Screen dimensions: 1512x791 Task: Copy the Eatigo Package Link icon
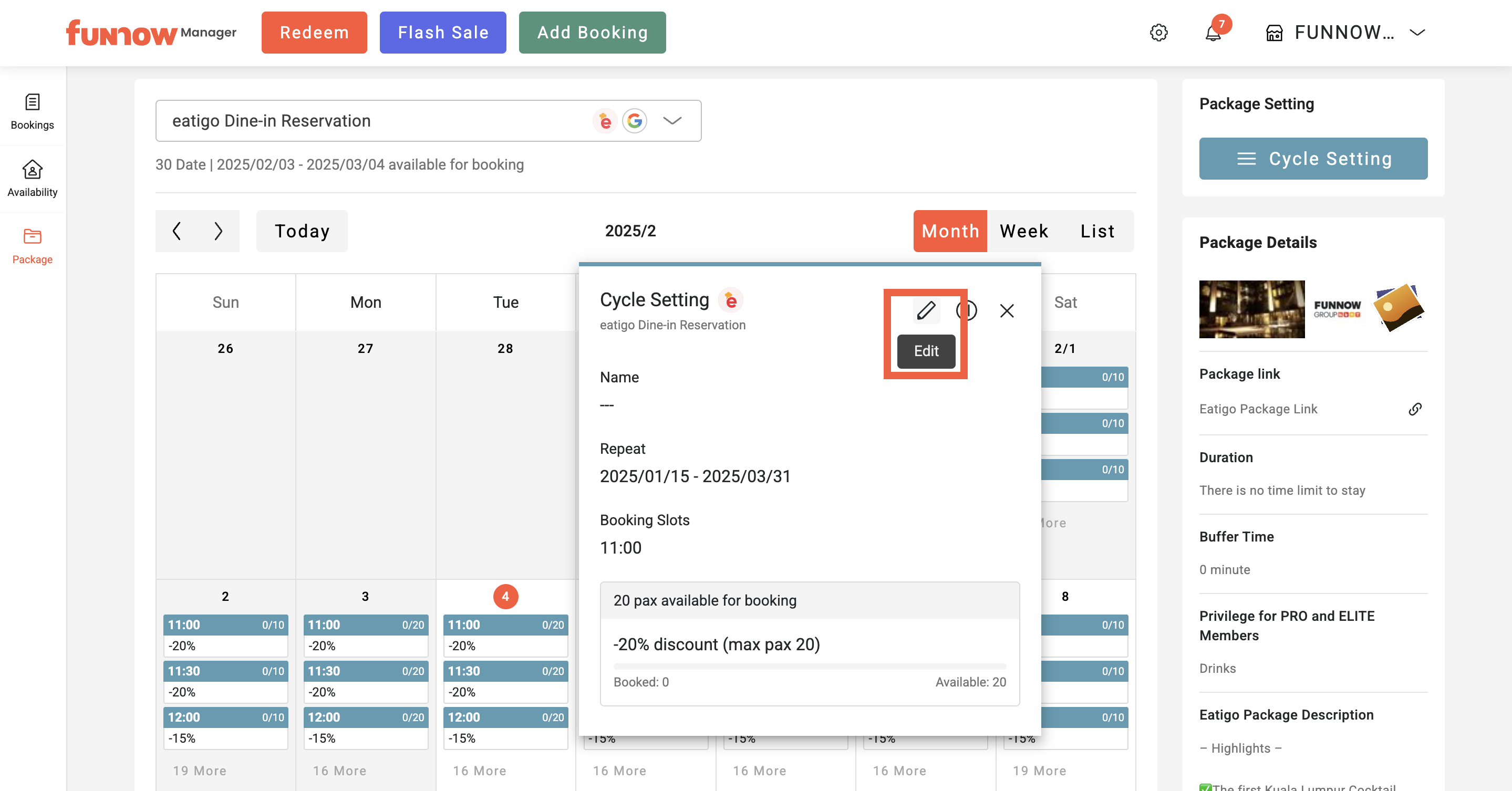pyautogui.click(x=1415, y=409)
